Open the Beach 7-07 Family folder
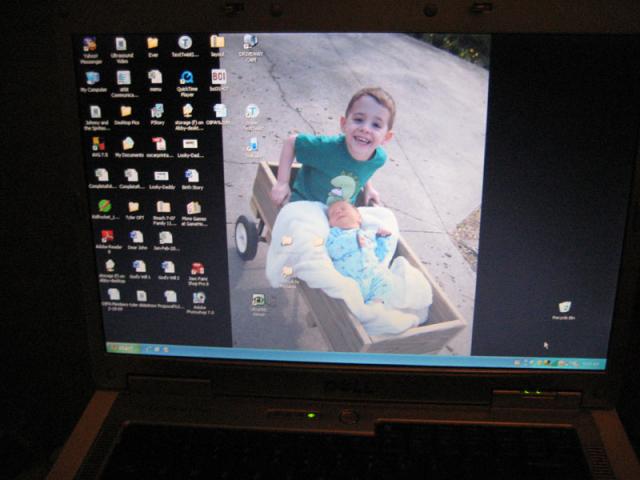 coord(163,213)
